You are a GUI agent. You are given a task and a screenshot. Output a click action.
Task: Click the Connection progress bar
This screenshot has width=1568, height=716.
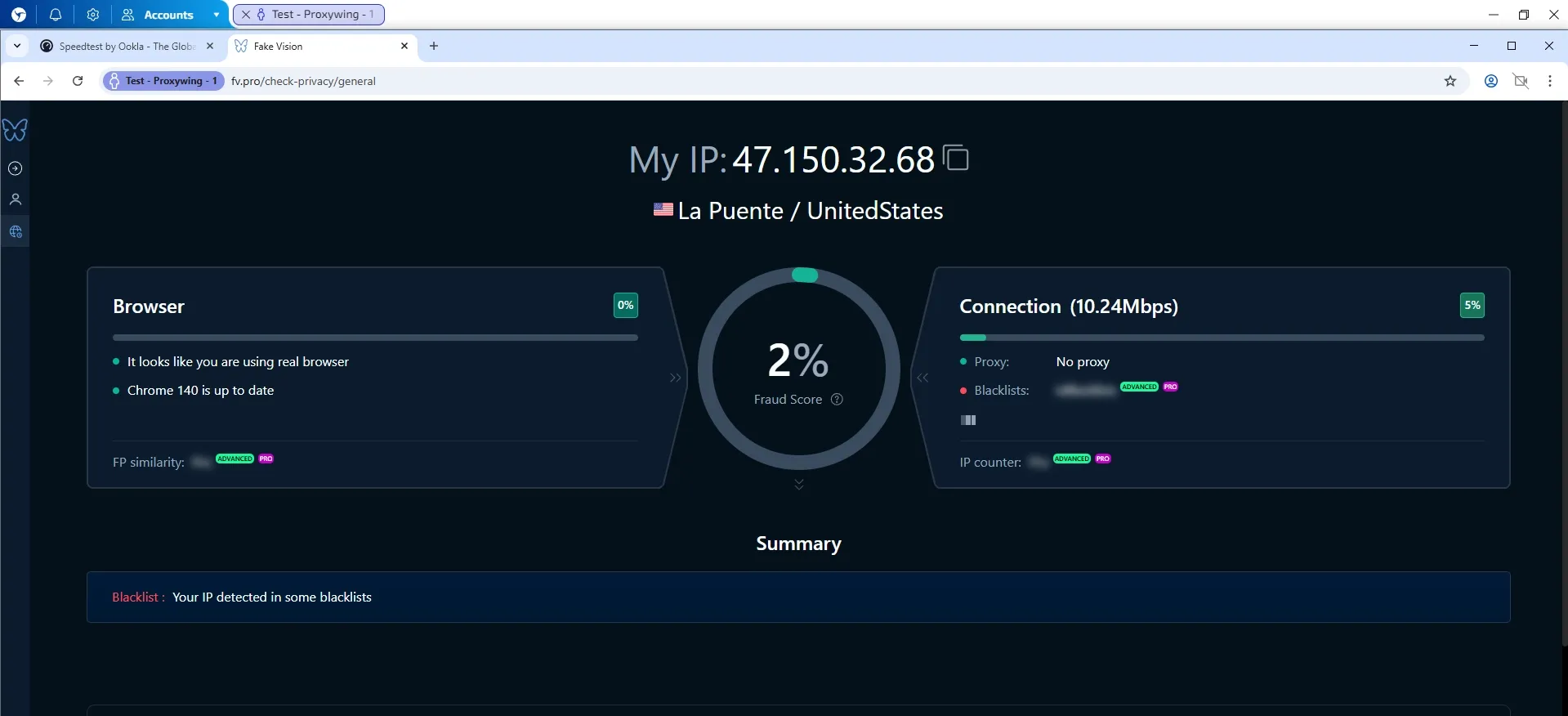tap(1221, 338)
